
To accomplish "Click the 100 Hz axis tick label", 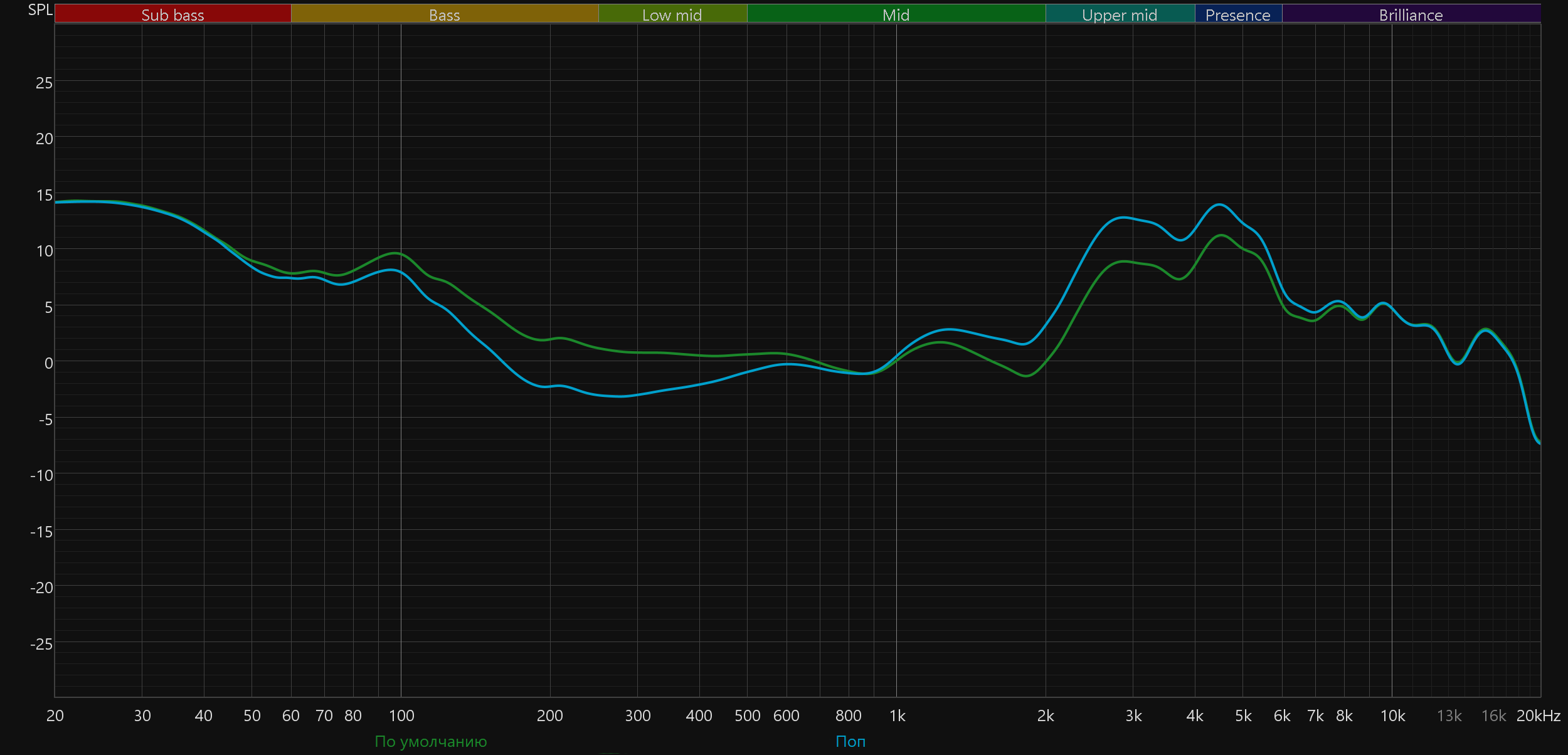I will [401, 715].
